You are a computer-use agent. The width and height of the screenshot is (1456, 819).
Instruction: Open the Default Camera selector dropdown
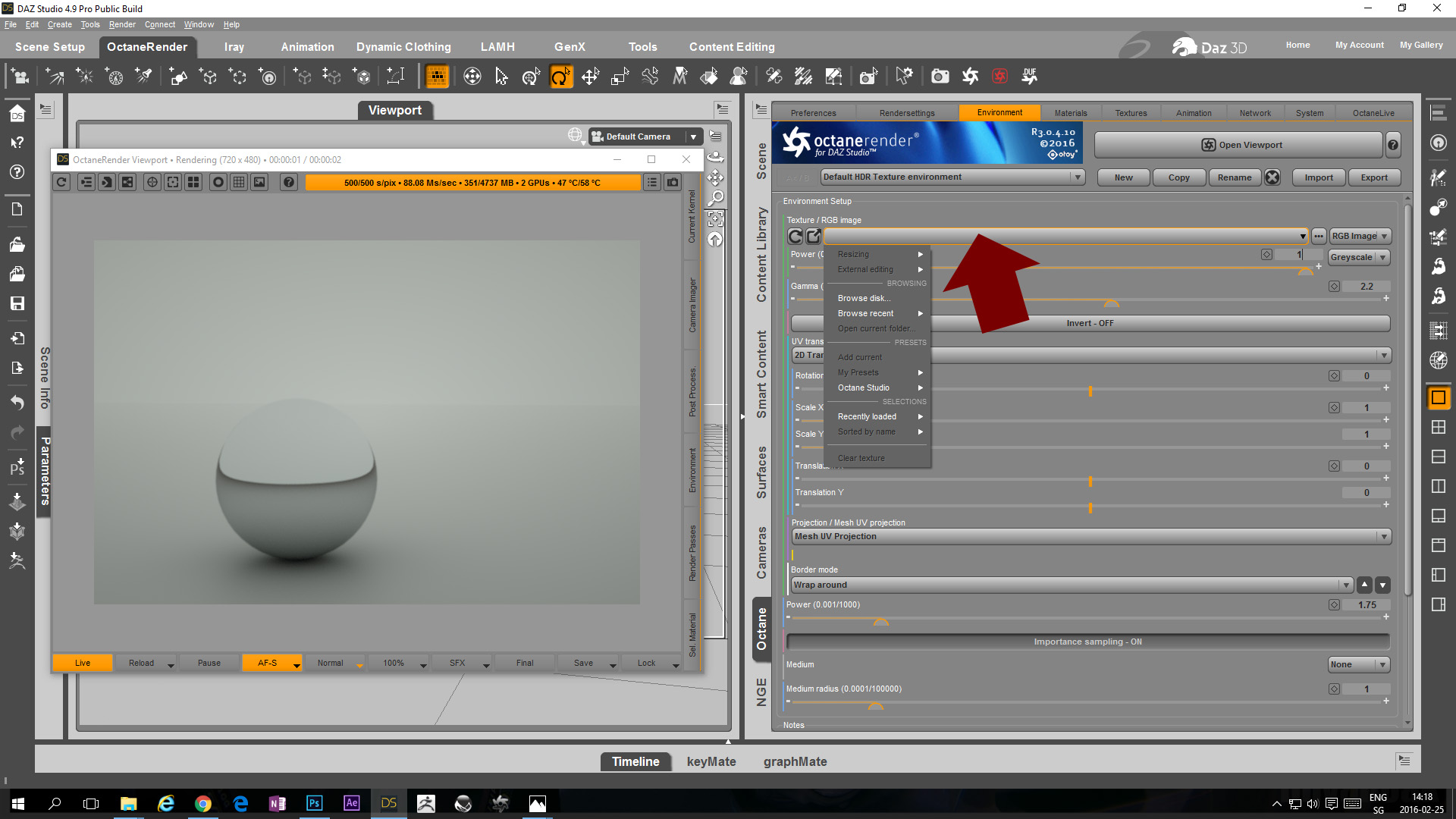693,136
